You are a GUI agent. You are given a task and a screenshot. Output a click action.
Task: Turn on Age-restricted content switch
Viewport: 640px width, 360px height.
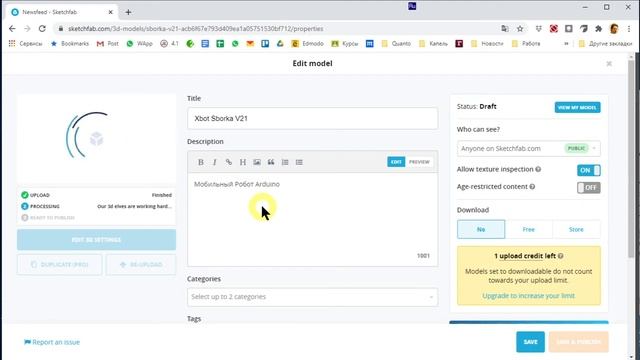tap(589, 188)
